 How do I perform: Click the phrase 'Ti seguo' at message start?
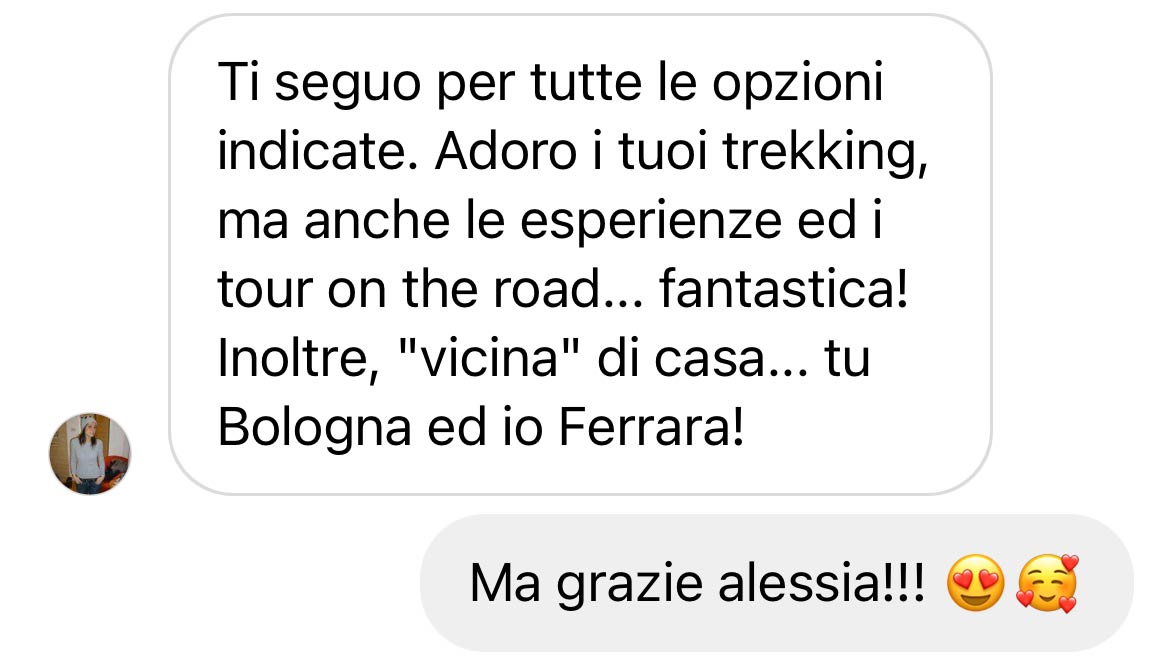tap(319, 83)
